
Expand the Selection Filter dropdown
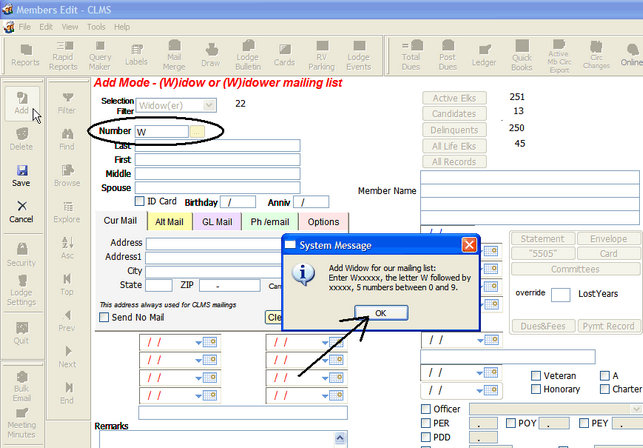pyautogui.click(x=208, y=104)
